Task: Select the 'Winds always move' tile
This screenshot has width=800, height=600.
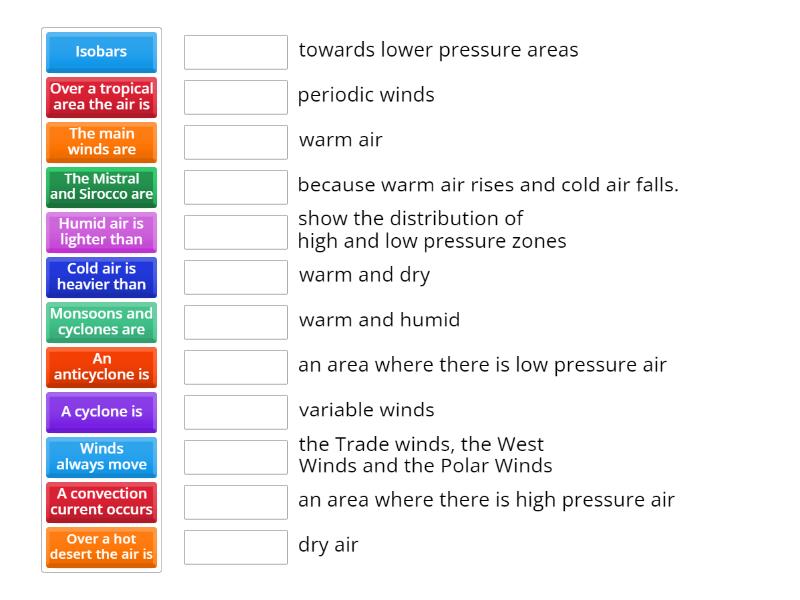Action: (x=100, y=457)
